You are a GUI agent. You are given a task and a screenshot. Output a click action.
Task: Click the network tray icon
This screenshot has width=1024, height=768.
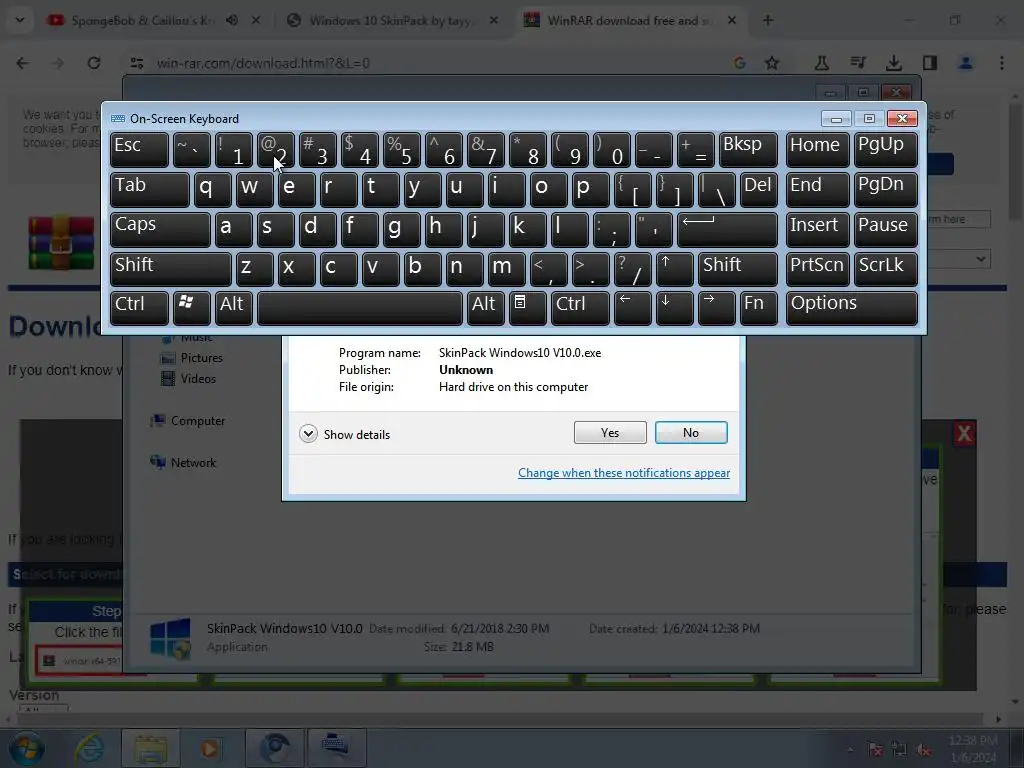pos(900,749)
